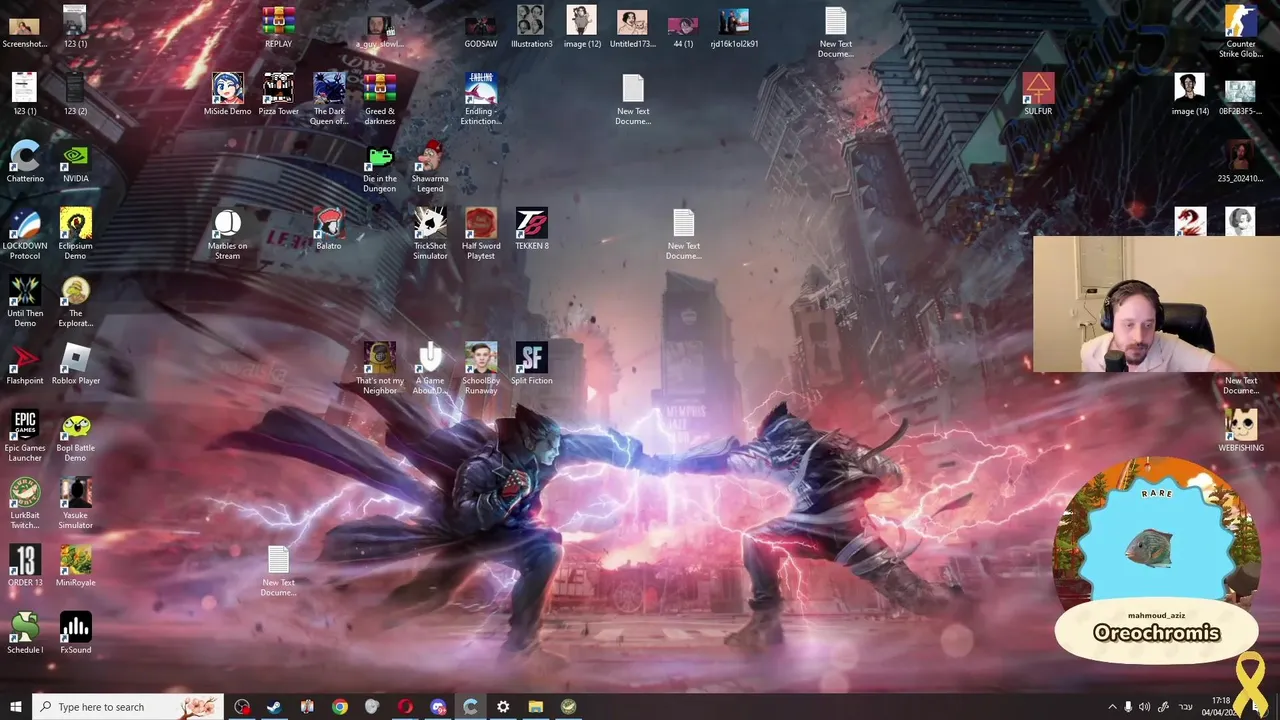The image size is (1280, 720).
Task: Switch to Steam in the taskbar
Action: click(274, 707)
